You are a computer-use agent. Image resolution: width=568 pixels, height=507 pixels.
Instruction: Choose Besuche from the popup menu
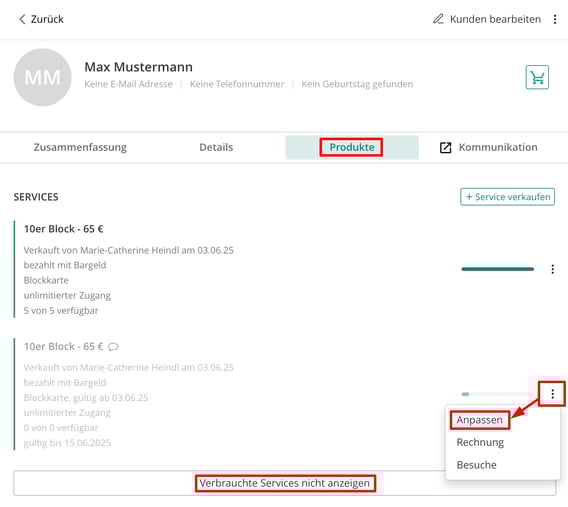tap(476, 465)
